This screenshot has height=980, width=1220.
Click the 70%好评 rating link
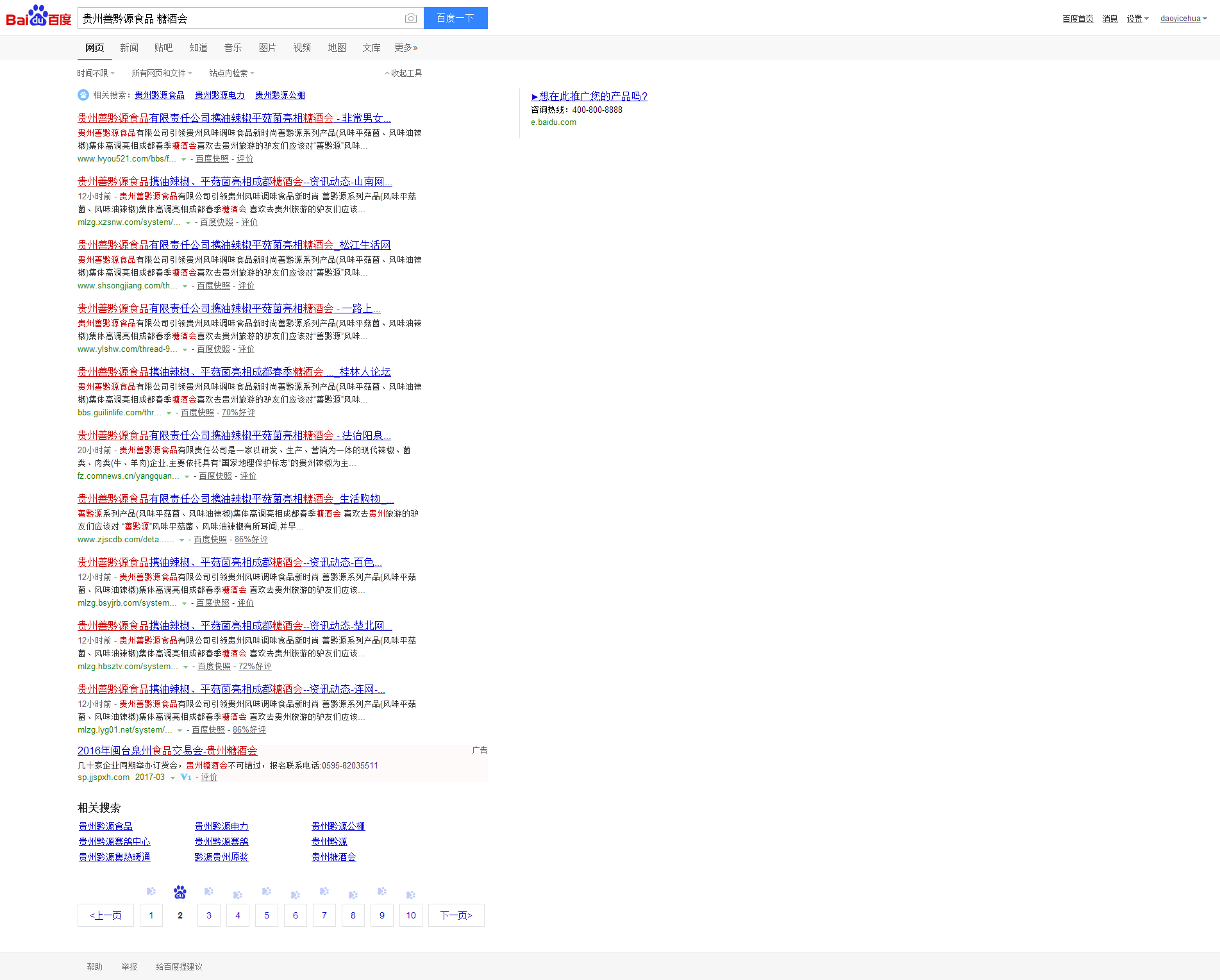[x=238, y=413]
